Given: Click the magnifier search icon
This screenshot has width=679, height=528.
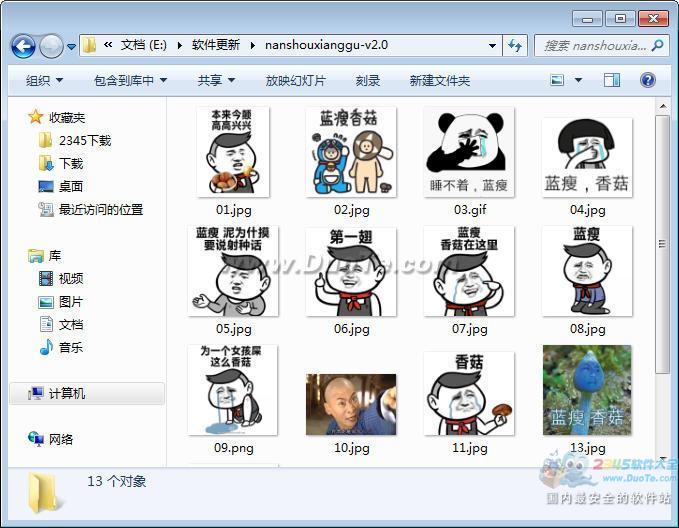Looking at the screenshot, I should click(658, 45).
